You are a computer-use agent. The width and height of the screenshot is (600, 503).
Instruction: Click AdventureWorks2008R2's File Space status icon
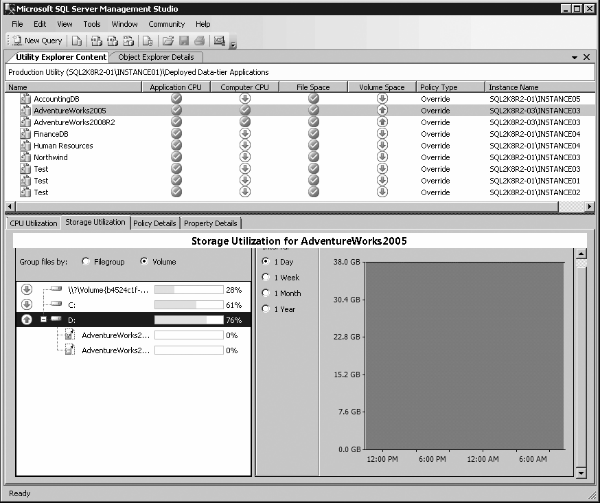click(313, 122)
